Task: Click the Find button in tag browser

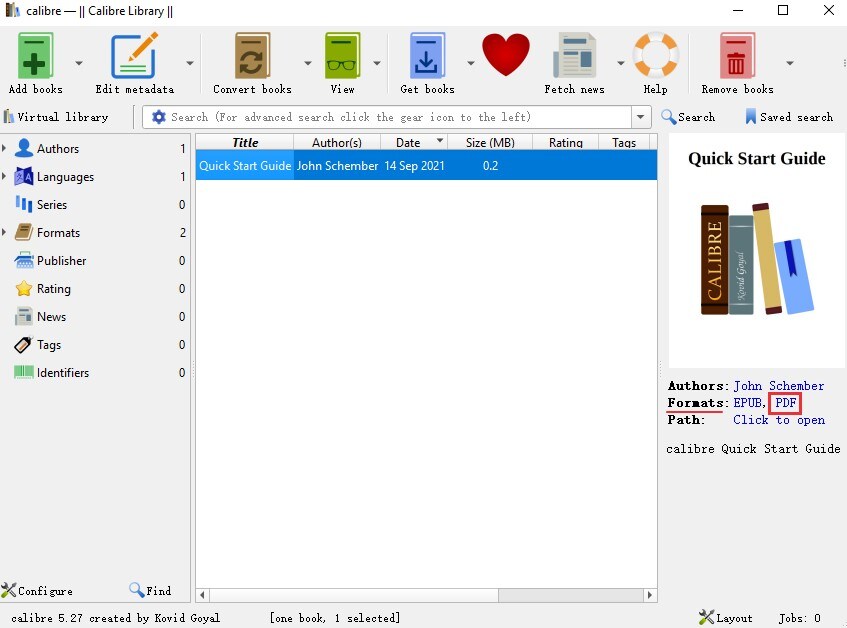Action: pyautogui.click(x=150, y=590)
